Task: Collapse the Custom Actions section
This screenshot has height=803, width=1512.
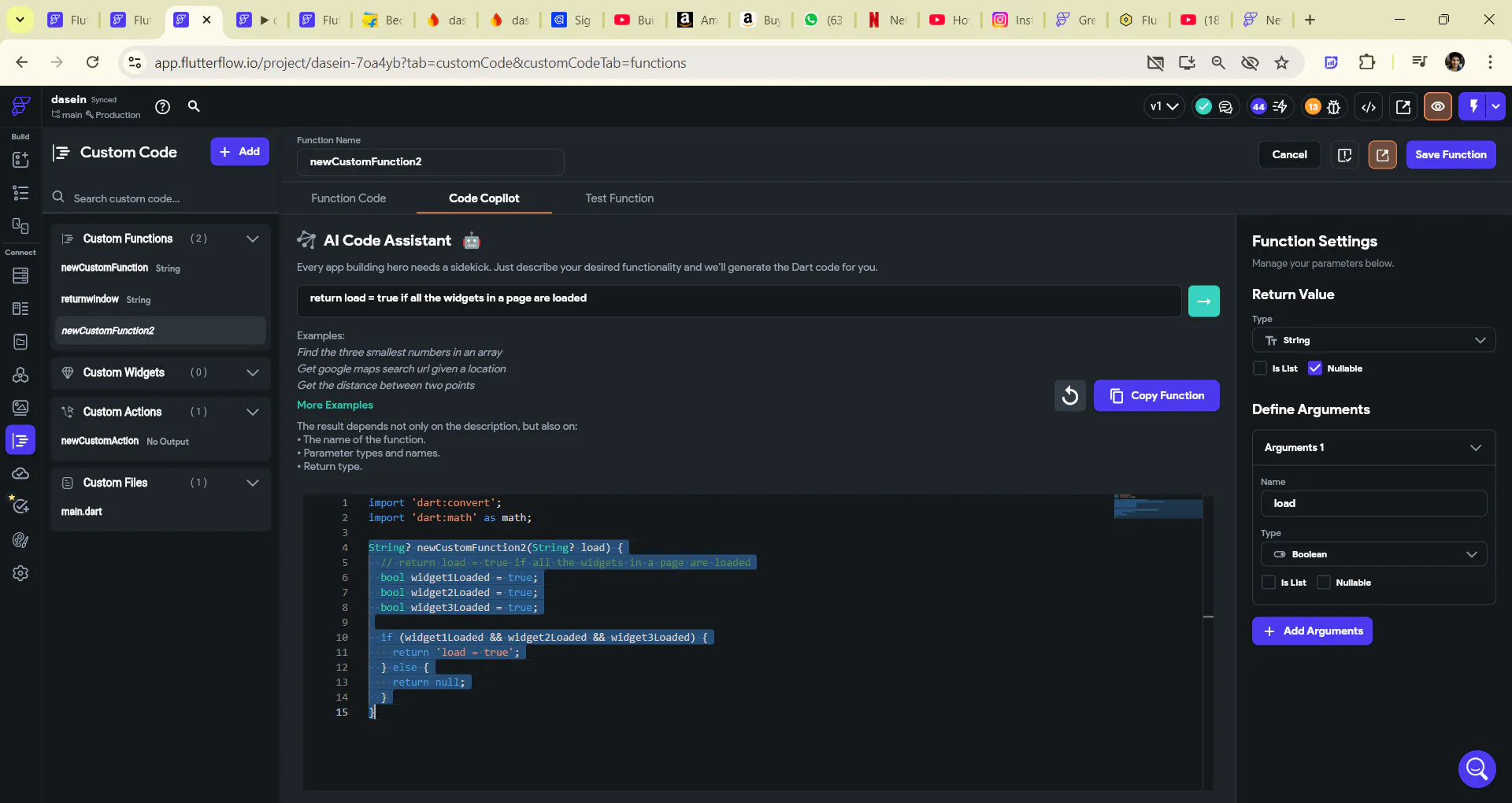Action: point(253,412)
